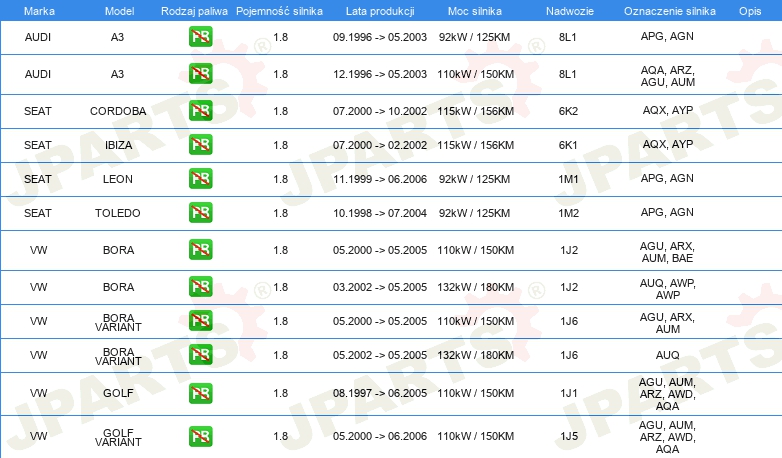Viewport: 782px width, 458px height.
Task: Click body code 1J1 in Golf row
Action: 569,393
